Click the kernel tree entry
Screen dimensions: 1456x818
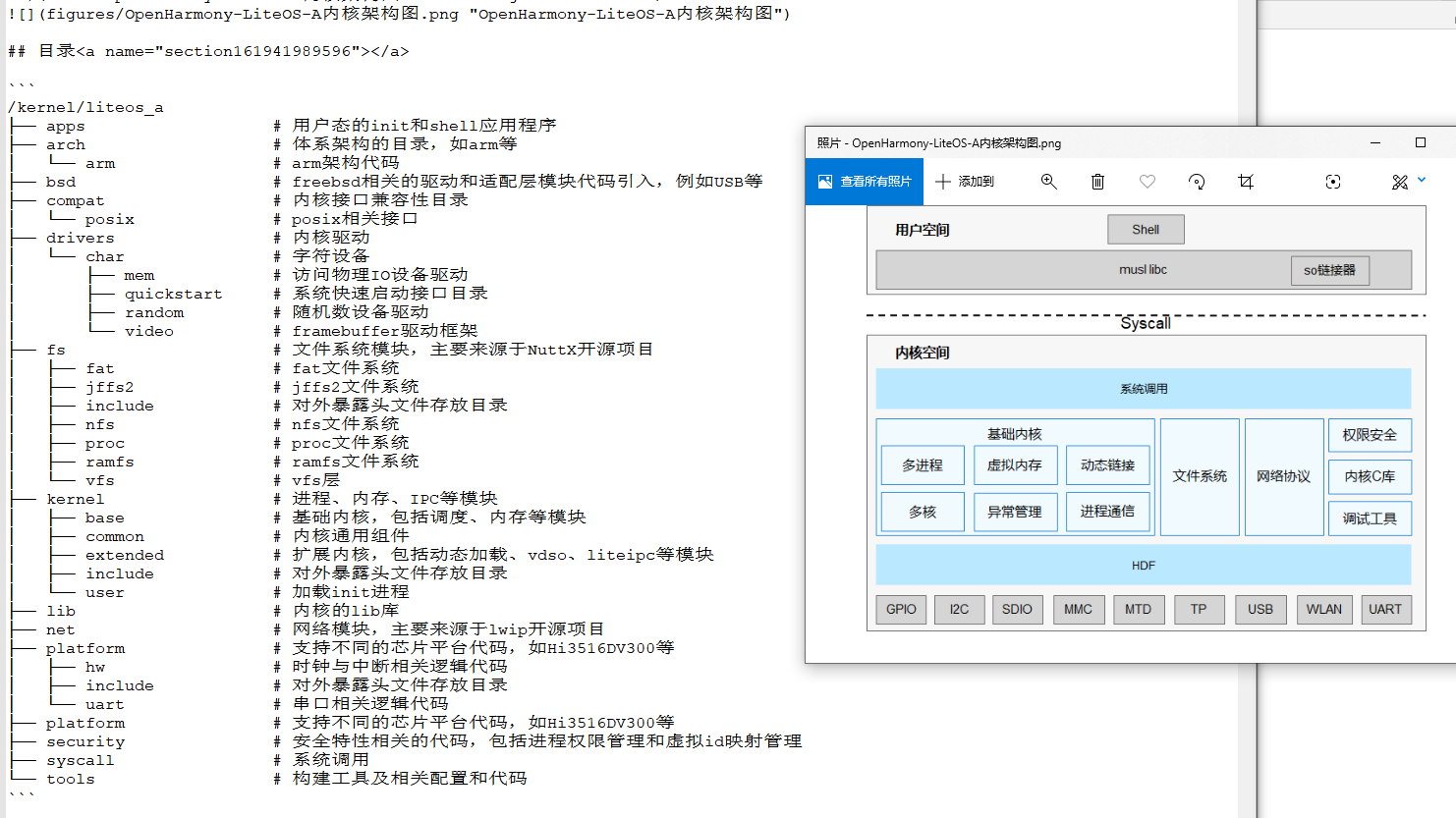tap(76, 500)
